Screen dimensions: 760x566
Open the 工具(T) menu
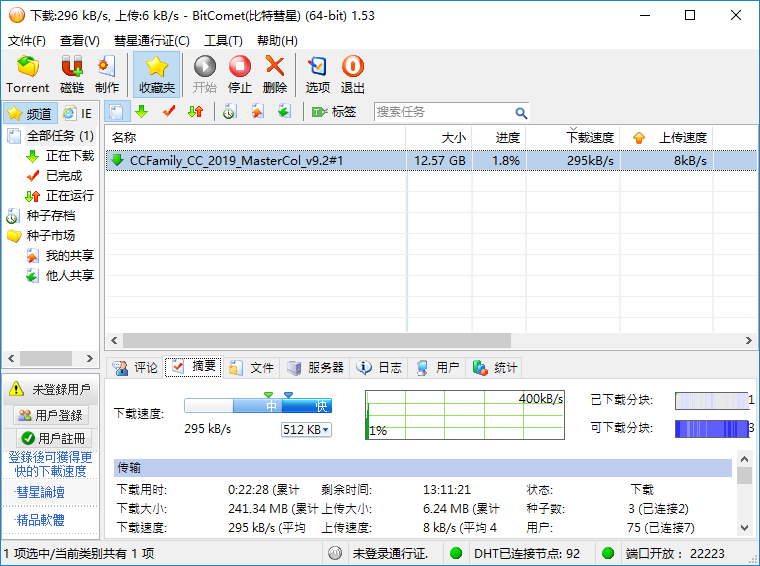(223, 41)
